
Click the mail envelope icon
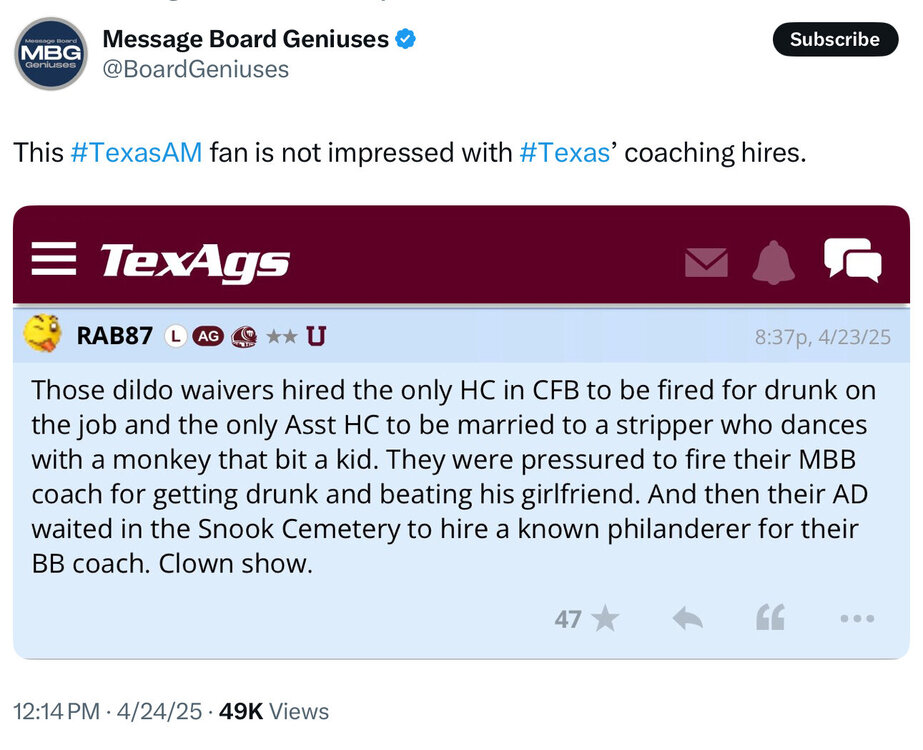point(706,262)
